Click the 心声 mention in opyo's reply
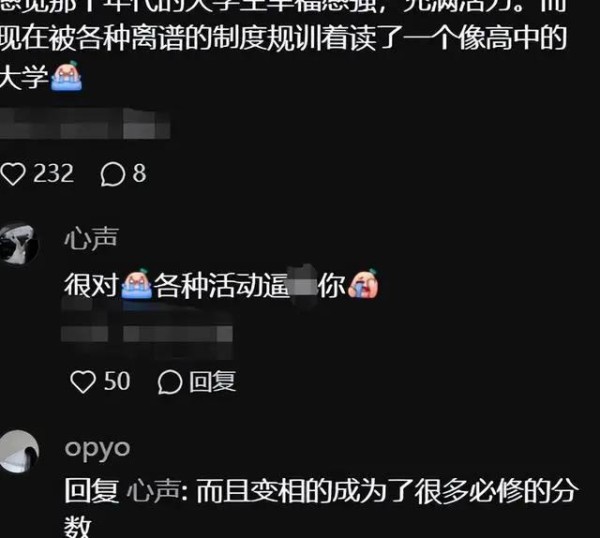Viewport: 600px width, 538px height. pyautogui.click(x=153, y=491)
